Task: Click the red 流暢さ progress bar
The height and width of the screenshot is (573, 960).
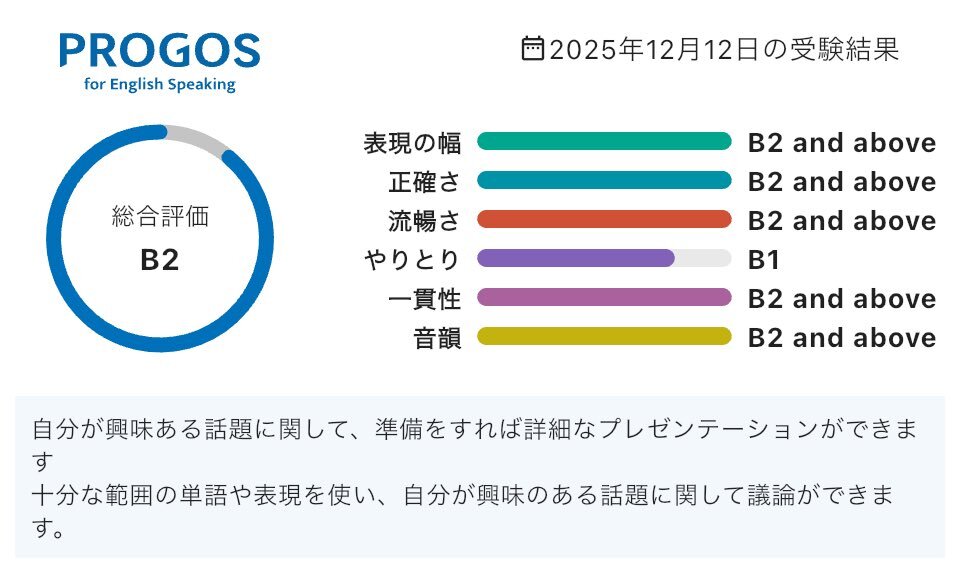Action: click(604, 220)
